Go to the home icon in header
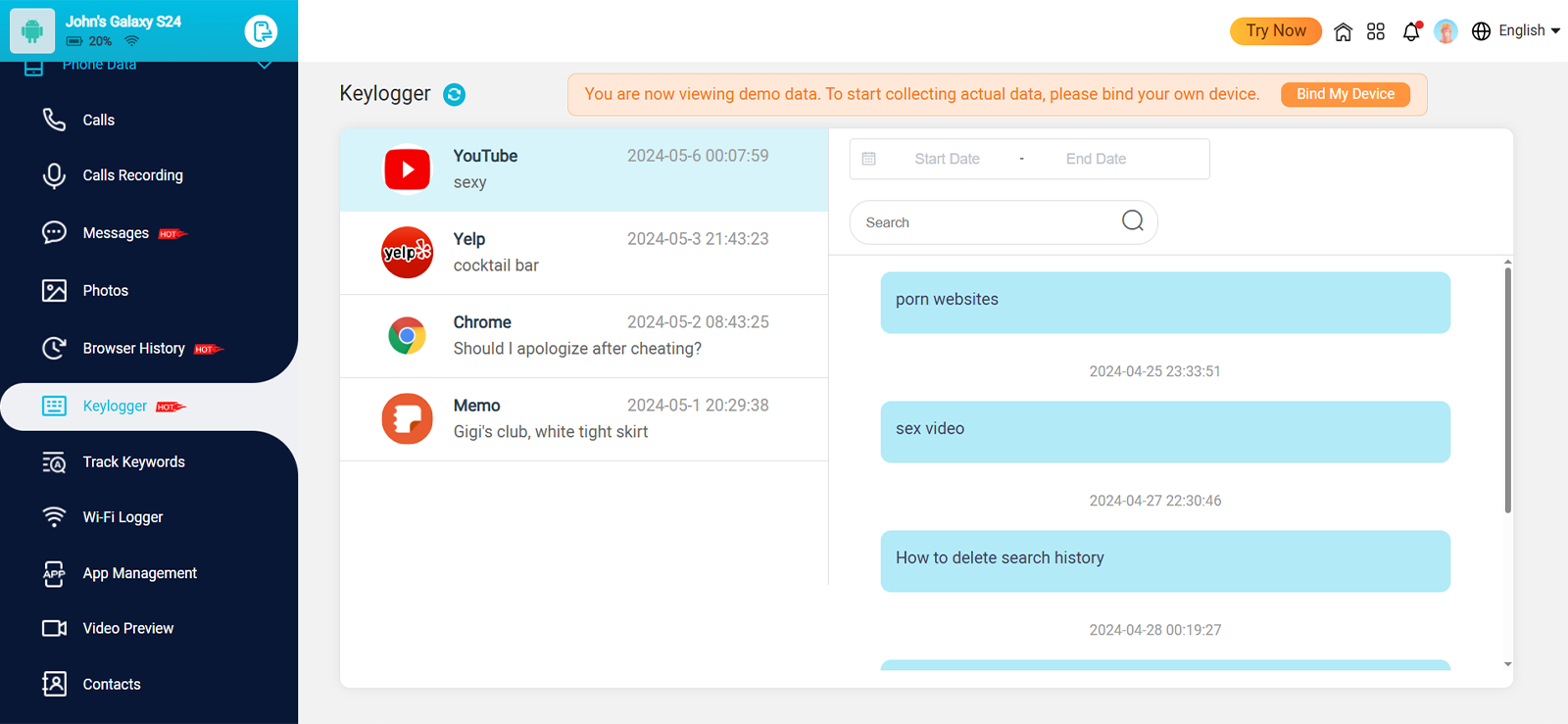 (x=1343, y=31)
